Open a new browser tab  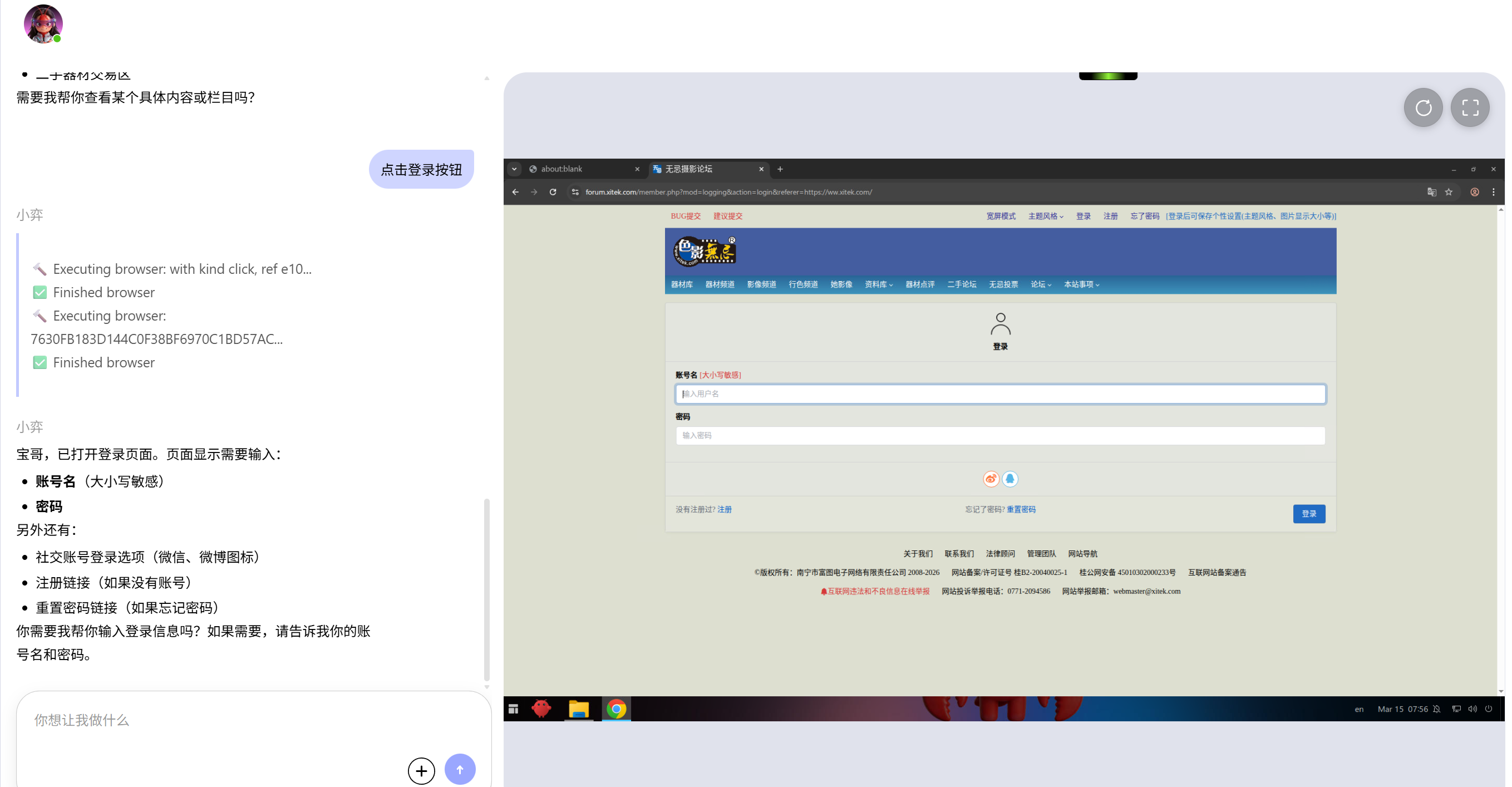pyautogui.click(x=780, y=169)
